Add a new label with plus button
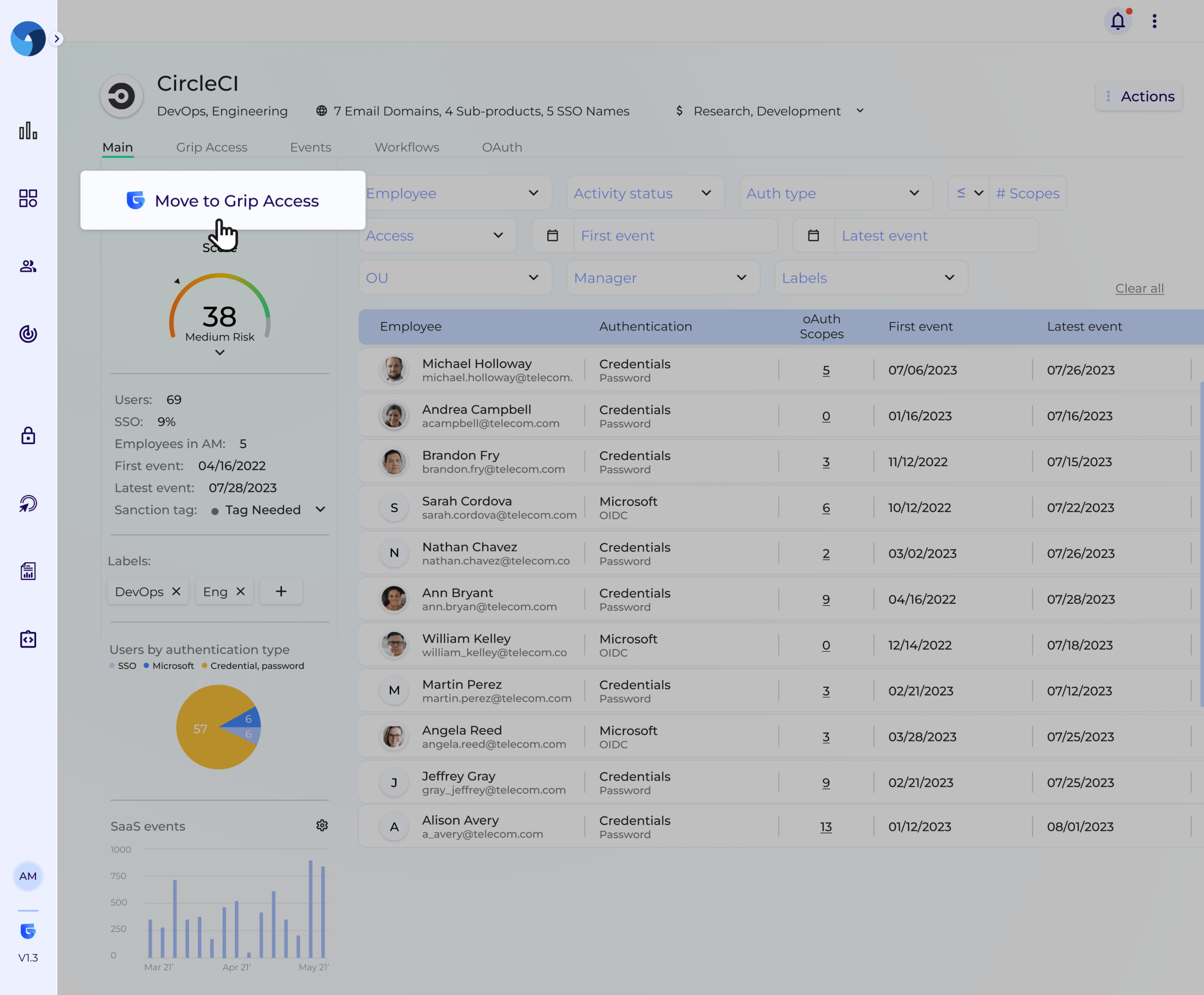 281,592
